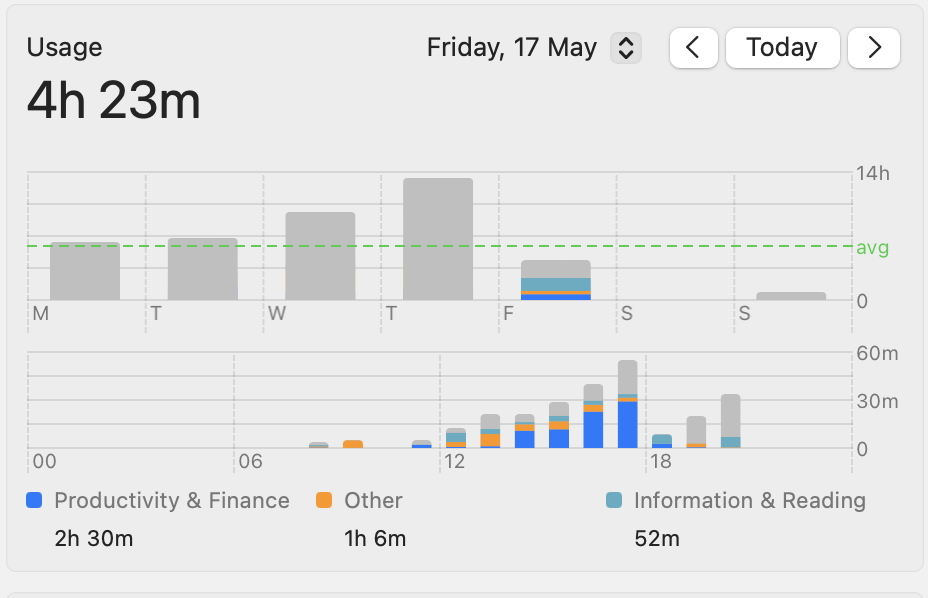The width and height of the screenshot is (928, 598).
Task: Click the last bar in hourly chart
Action: pos(730,421)
